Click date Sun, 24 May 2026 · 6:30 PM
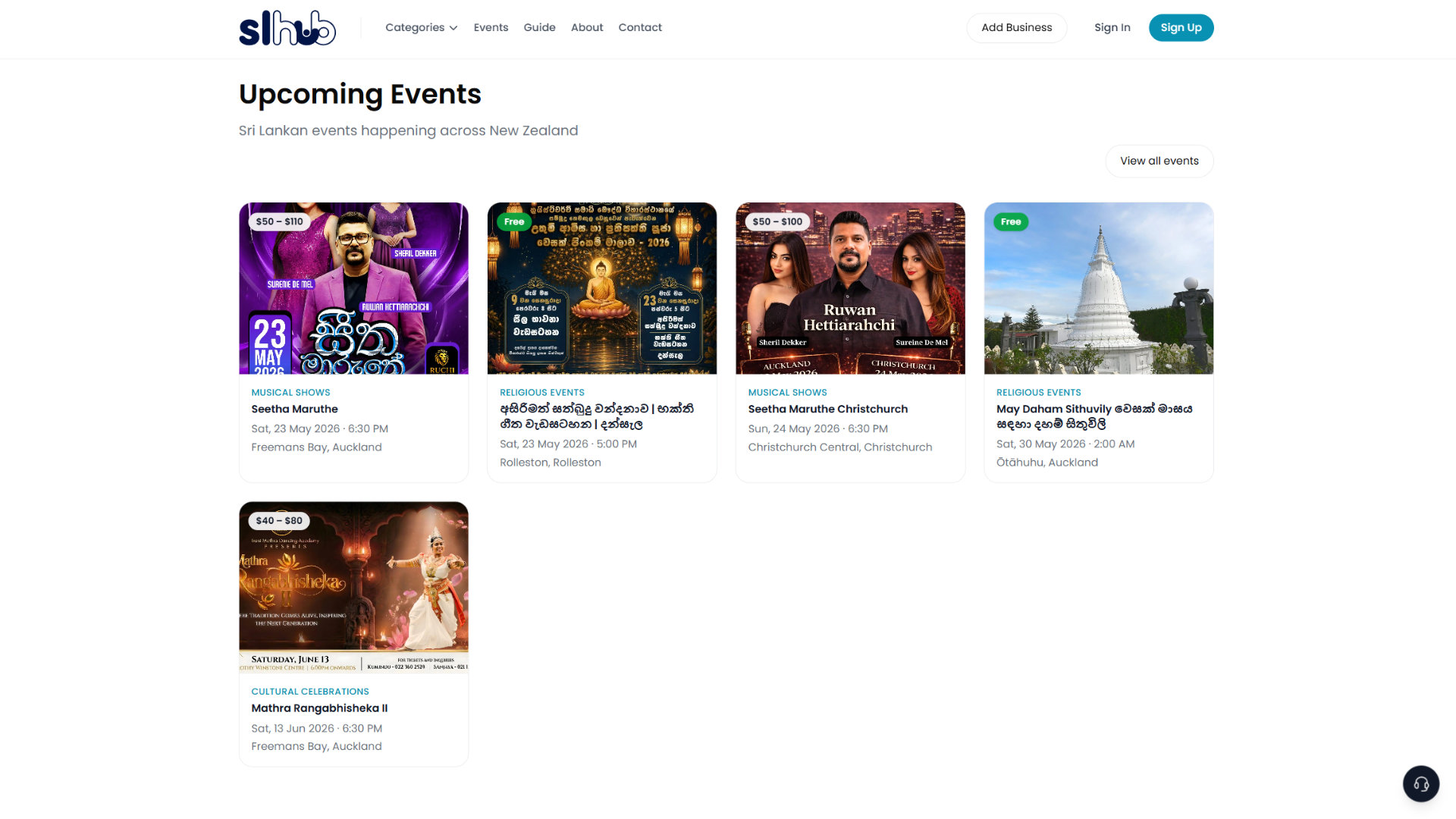The image size is (1456, 819). point(817,428)
